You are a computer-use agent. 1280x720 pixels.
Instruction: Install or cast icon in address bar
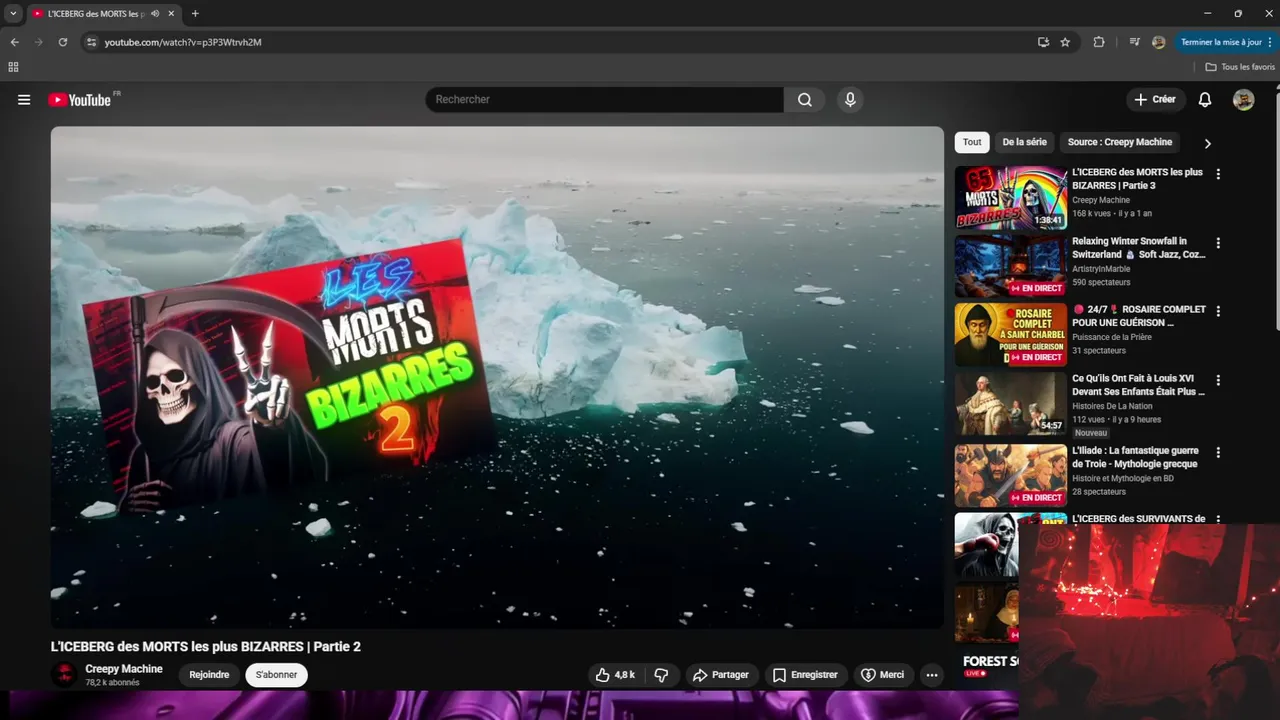click(x=1043, y=42)
